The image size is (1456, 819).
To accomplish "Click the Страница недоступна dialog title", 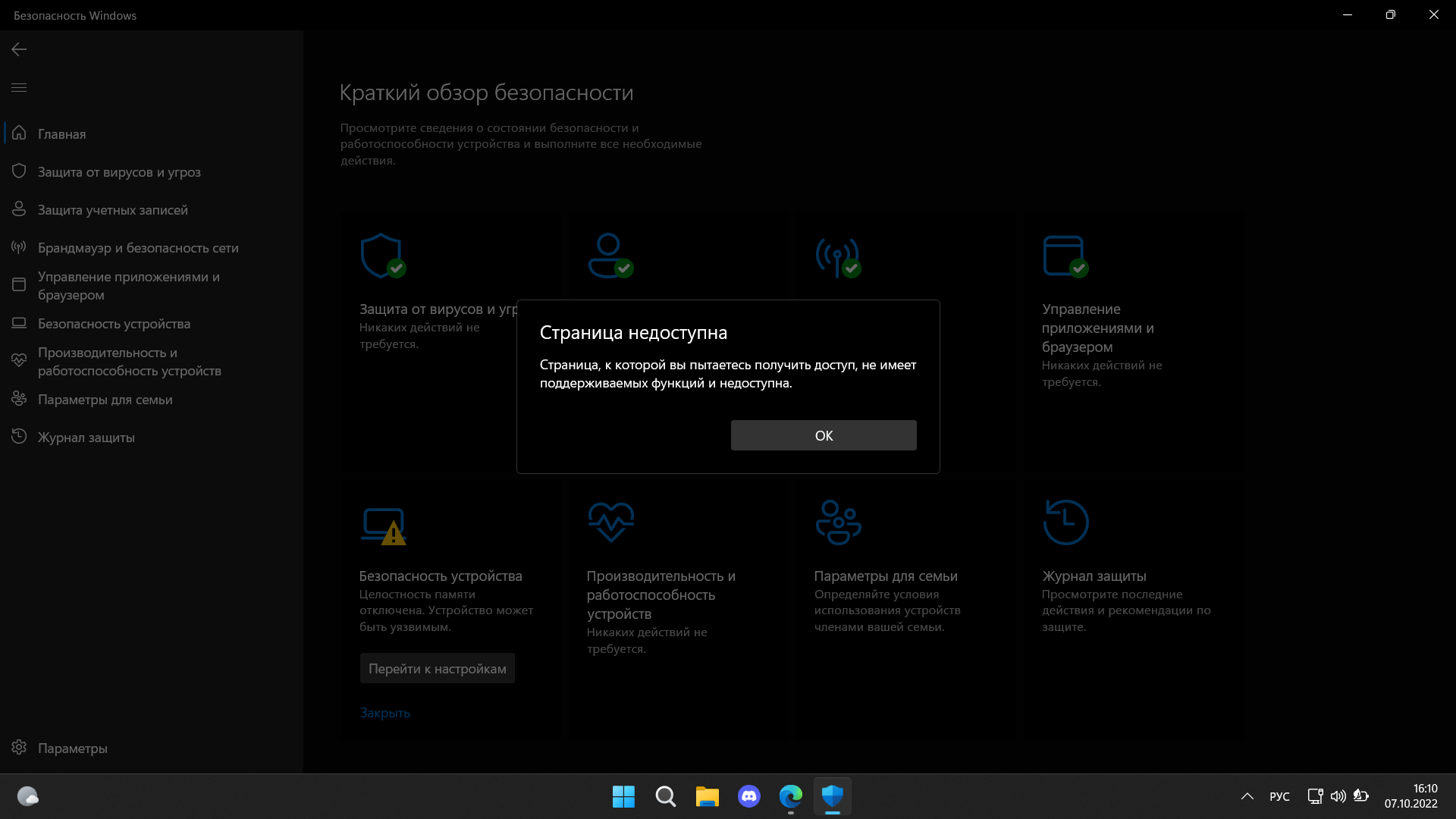I will tap(633, 332).
